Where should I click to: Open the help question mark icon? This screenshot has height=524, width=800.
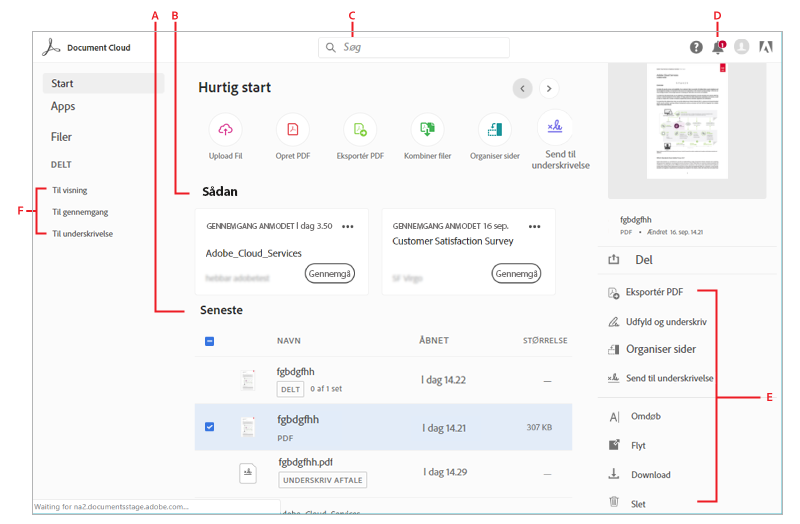(x=696, y=47)
